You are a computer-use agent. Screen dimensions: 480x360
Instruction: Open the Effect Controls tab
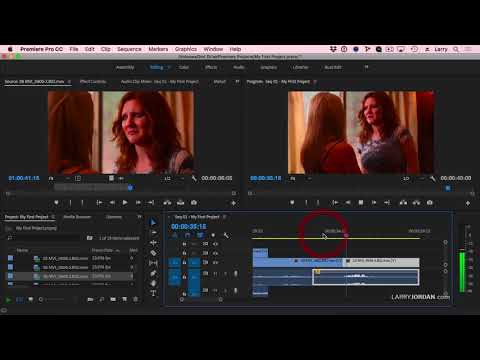click(x=93, y=81)
